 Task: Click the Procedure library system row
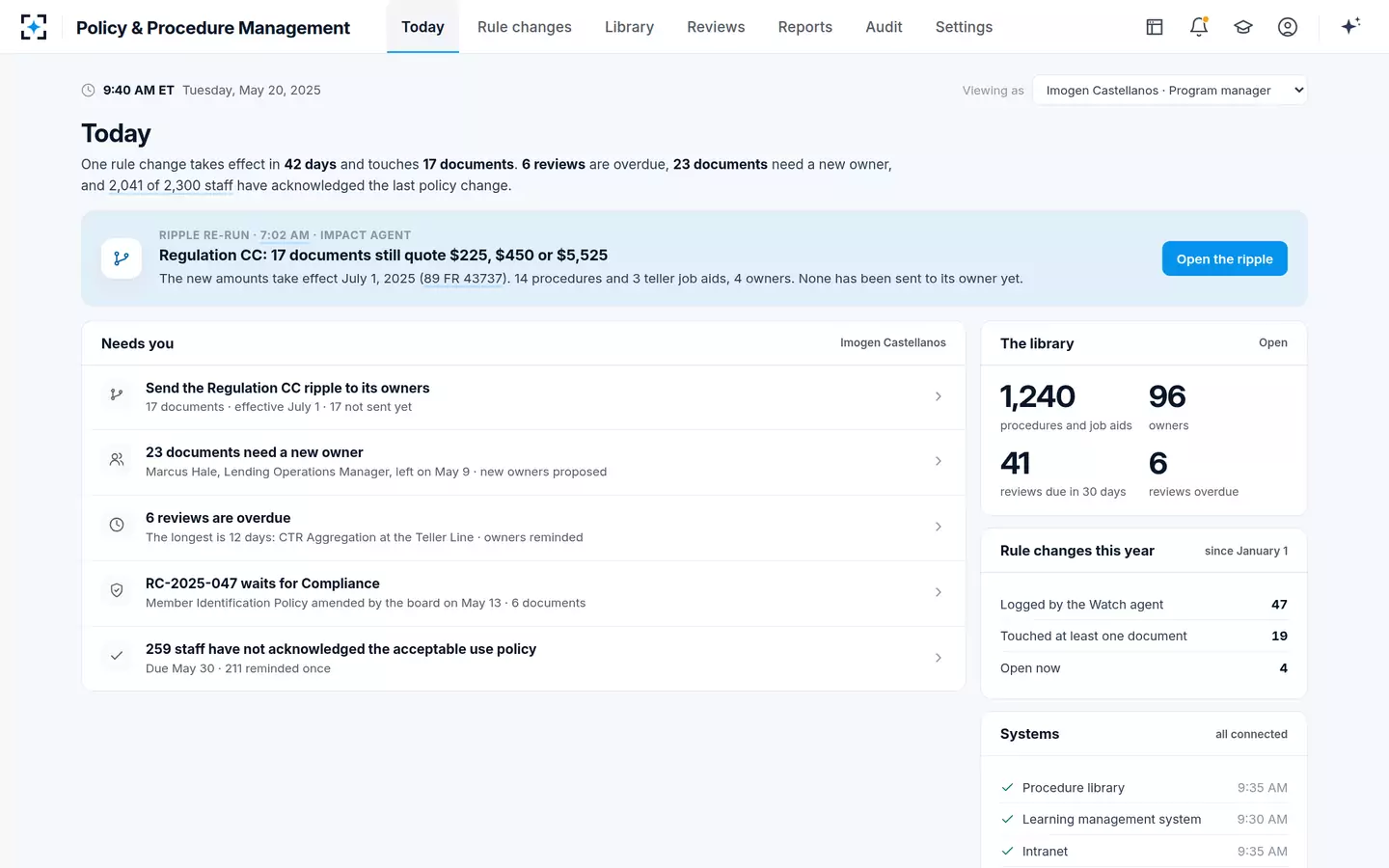[x=1144, y=788]
